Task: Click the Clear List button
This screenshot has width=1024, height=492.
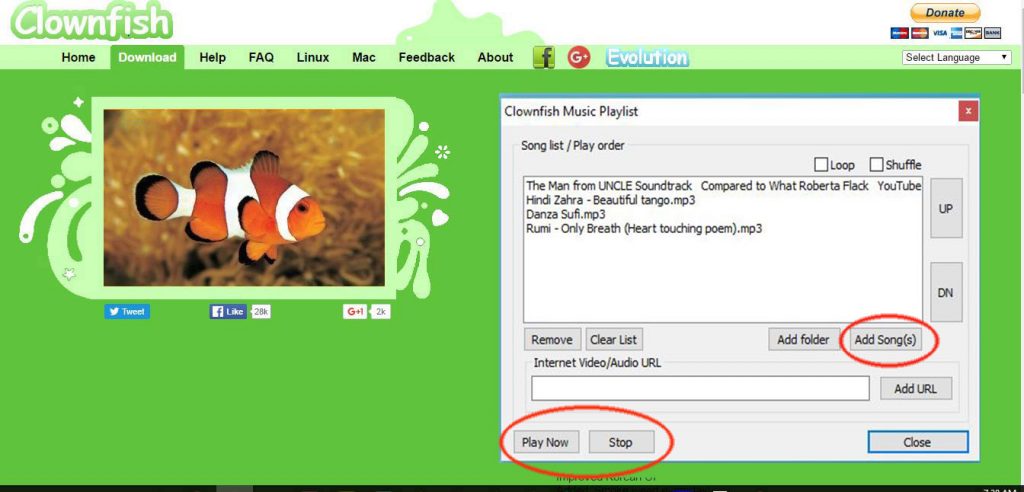Action: pyautogui.click(x=613, y=340)
